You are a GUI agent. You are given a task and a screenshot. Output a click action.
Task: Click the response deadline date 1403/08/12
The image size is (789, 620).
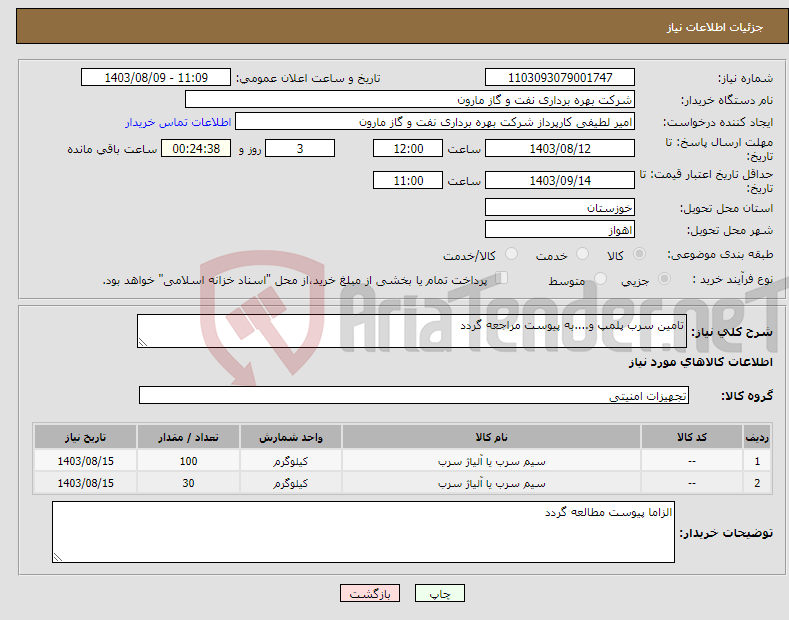[560, 148]
